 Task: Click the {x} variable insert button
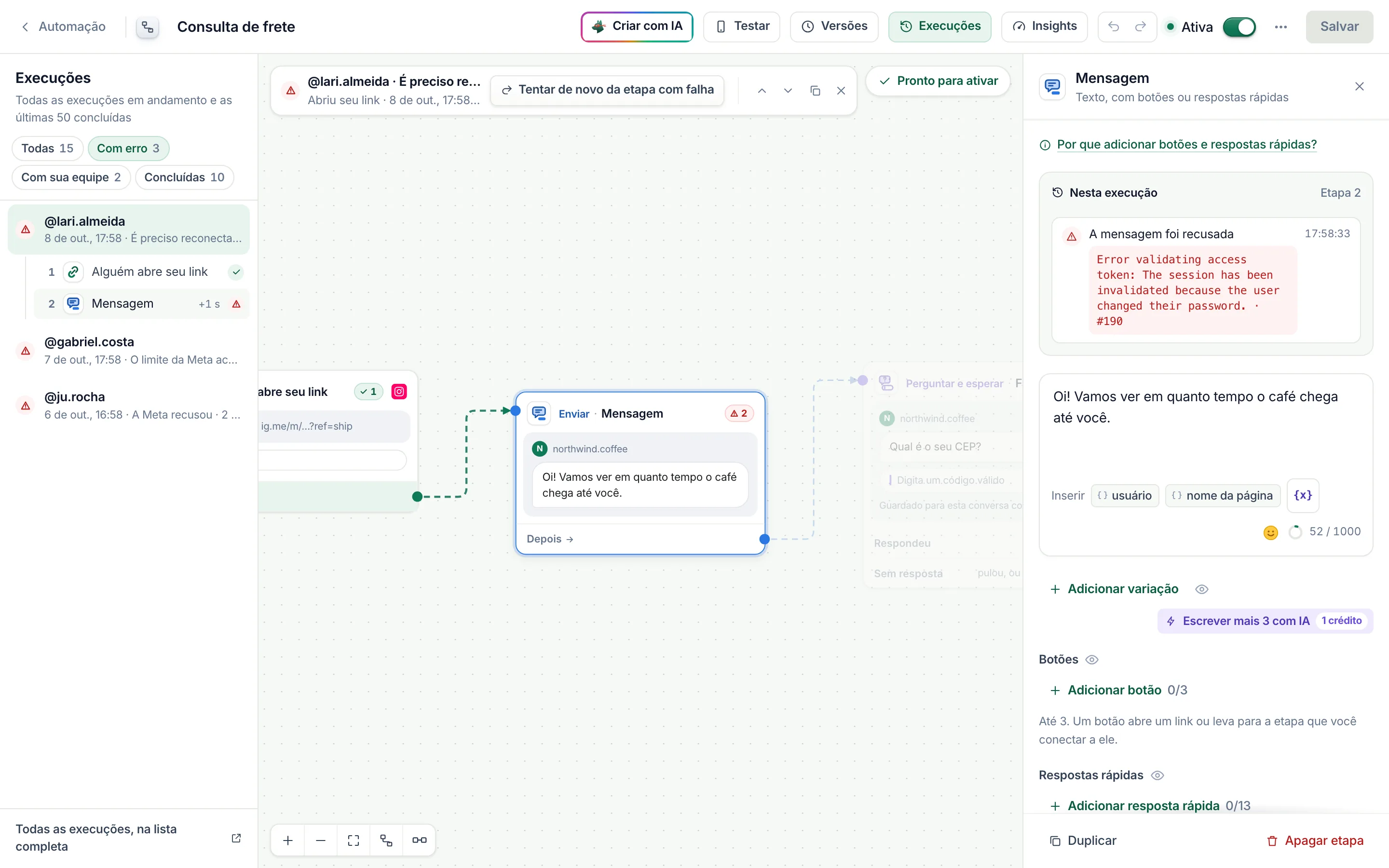tap(1303, 495)
